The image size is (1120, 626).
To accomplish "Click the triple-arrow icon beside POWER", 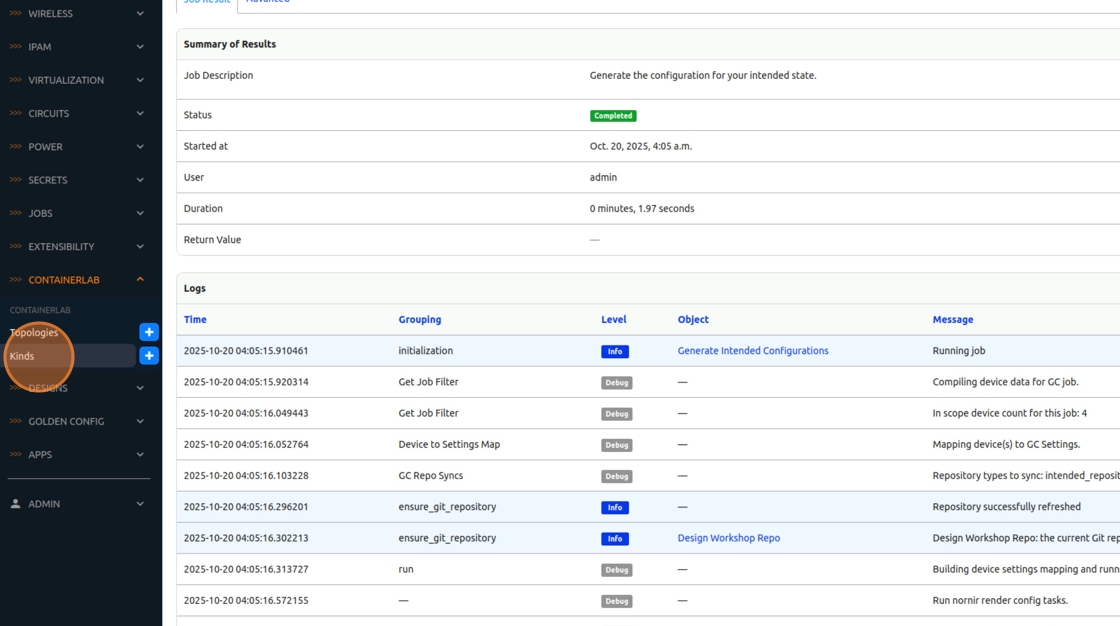I will coord(15,147).
